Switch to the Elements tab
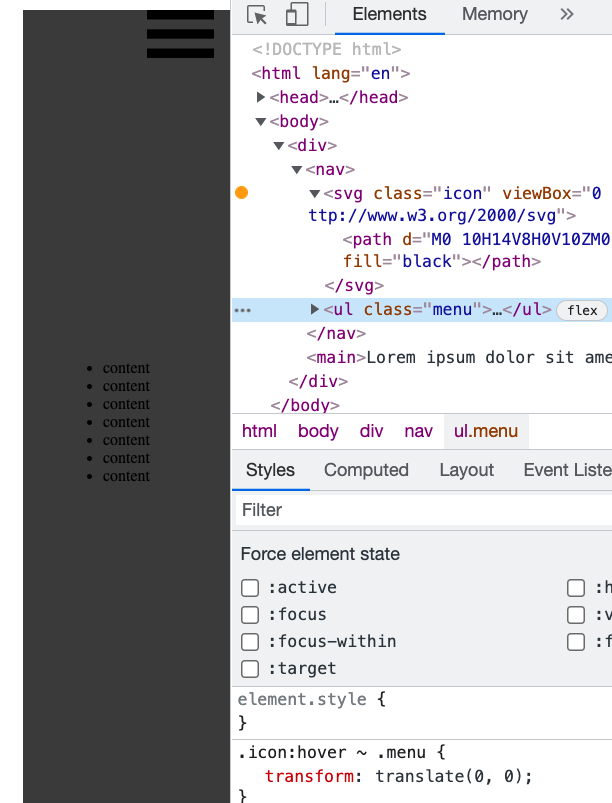Screen dimensions: 612x803 tap(389, 14)
